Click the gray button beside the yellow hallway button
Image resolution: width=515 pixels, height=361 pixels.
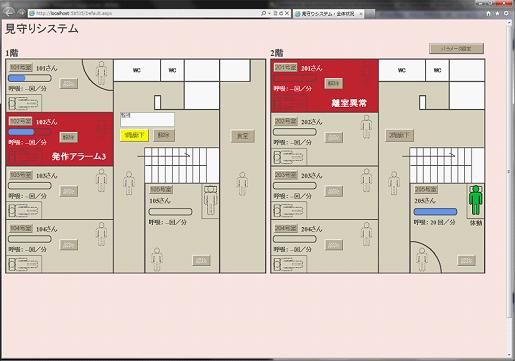coord(164,135)
